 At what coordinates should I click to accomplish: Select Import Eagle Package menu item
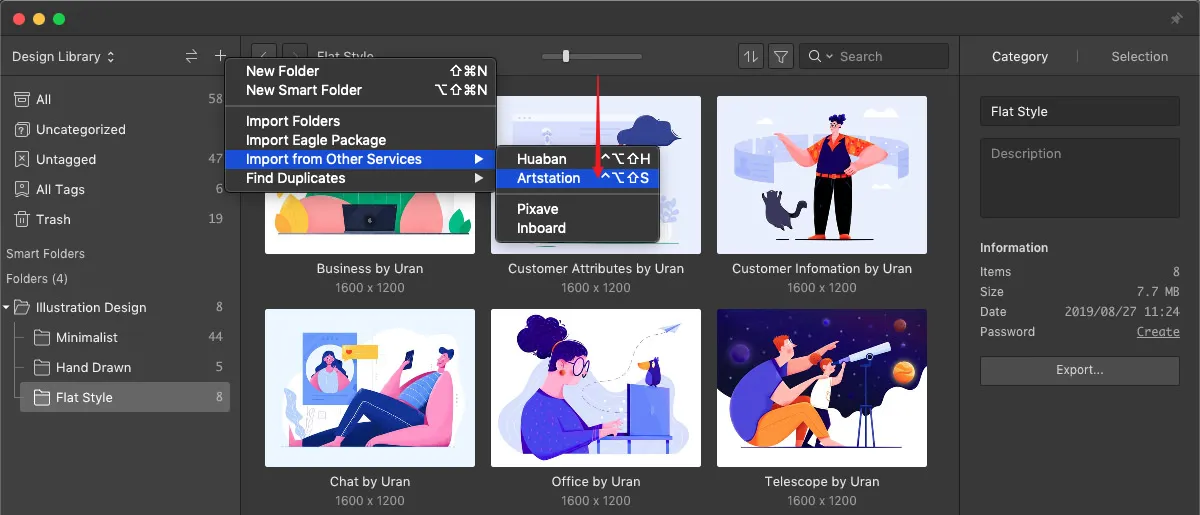point(315,140)
